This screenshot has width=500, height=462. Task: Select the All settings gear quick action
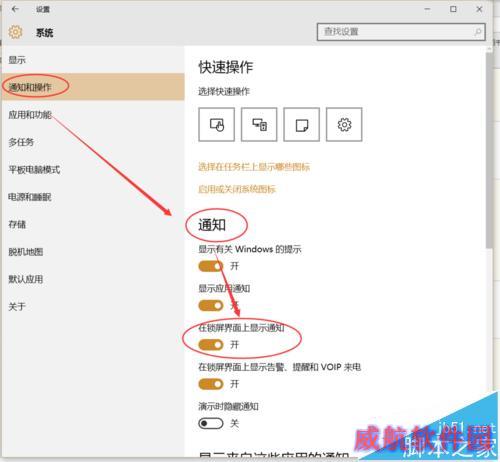pyautogui.click(x=344, y=125)
